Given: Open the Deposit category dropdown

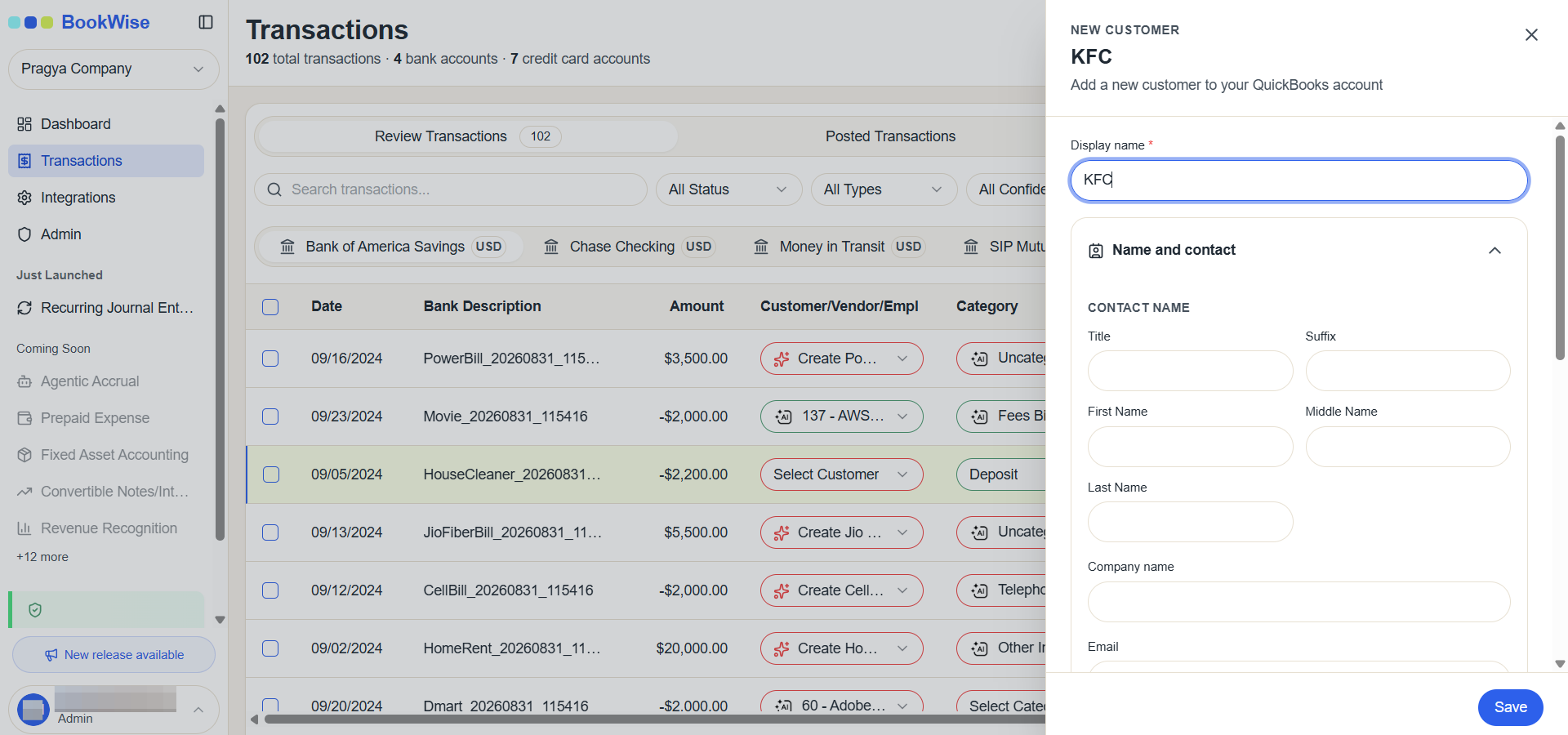Looking at the screenshot, I should (1001, 474).
